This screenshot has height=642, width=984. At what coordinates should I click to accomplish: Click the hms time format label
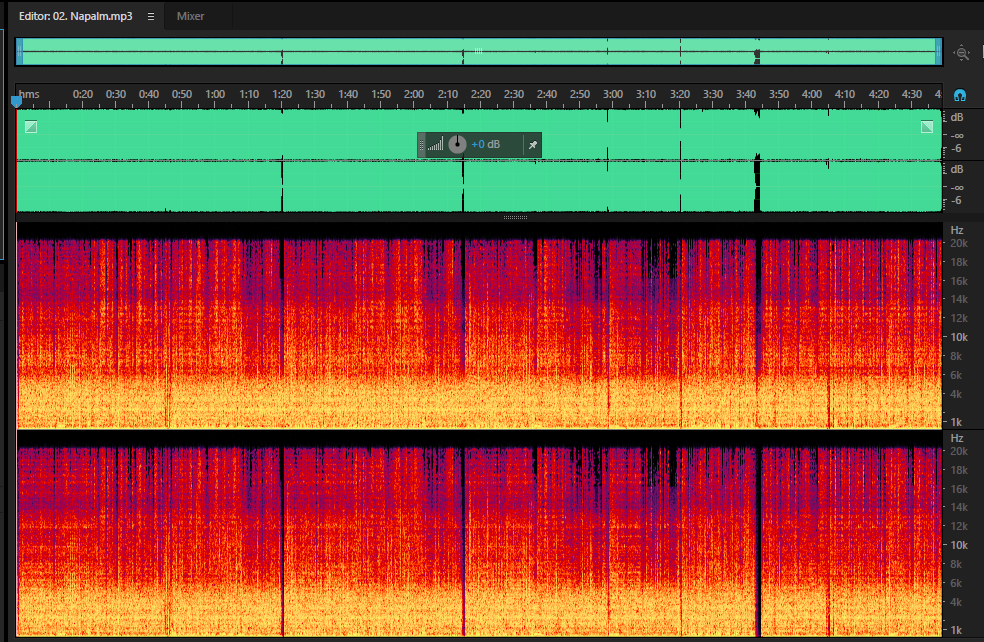click(x=29, y=94)
